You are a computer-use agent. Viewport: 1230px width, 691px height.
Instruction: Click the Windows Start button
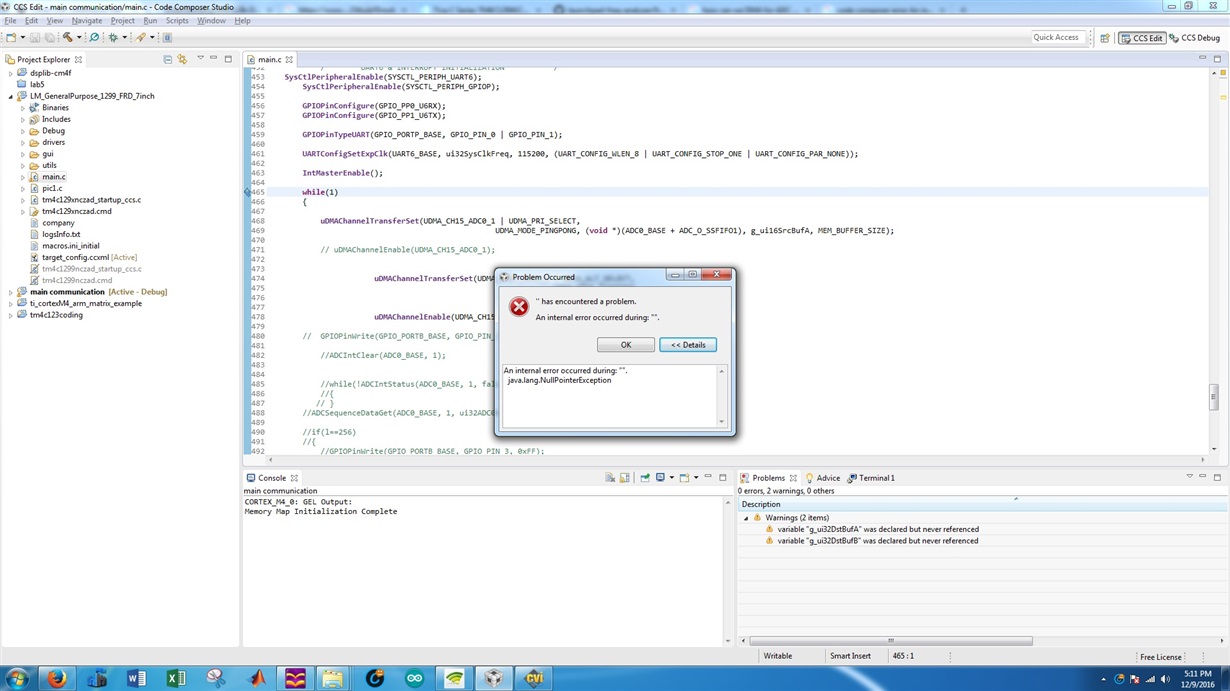click(17, 678)
